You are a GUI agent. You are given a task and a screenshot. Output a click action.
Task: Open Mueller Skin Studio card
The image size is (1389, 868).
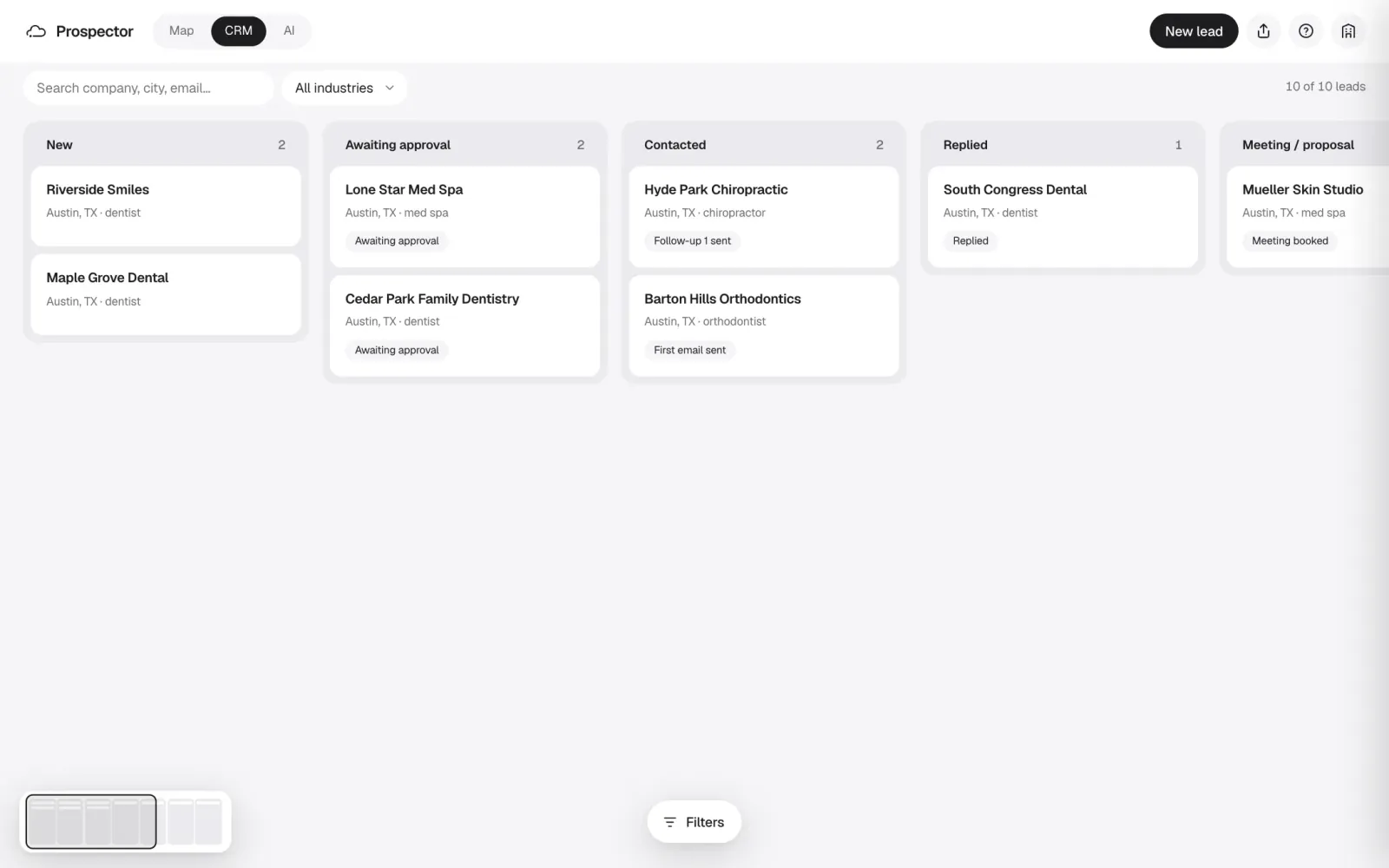[1307, 217]
